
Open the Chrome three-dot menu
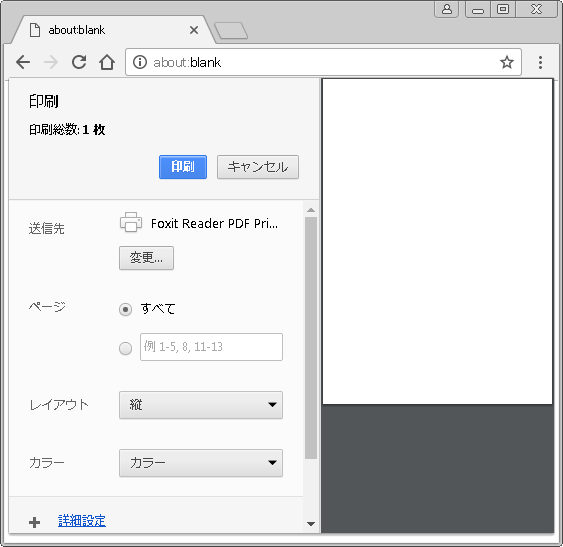pos(540,62)
